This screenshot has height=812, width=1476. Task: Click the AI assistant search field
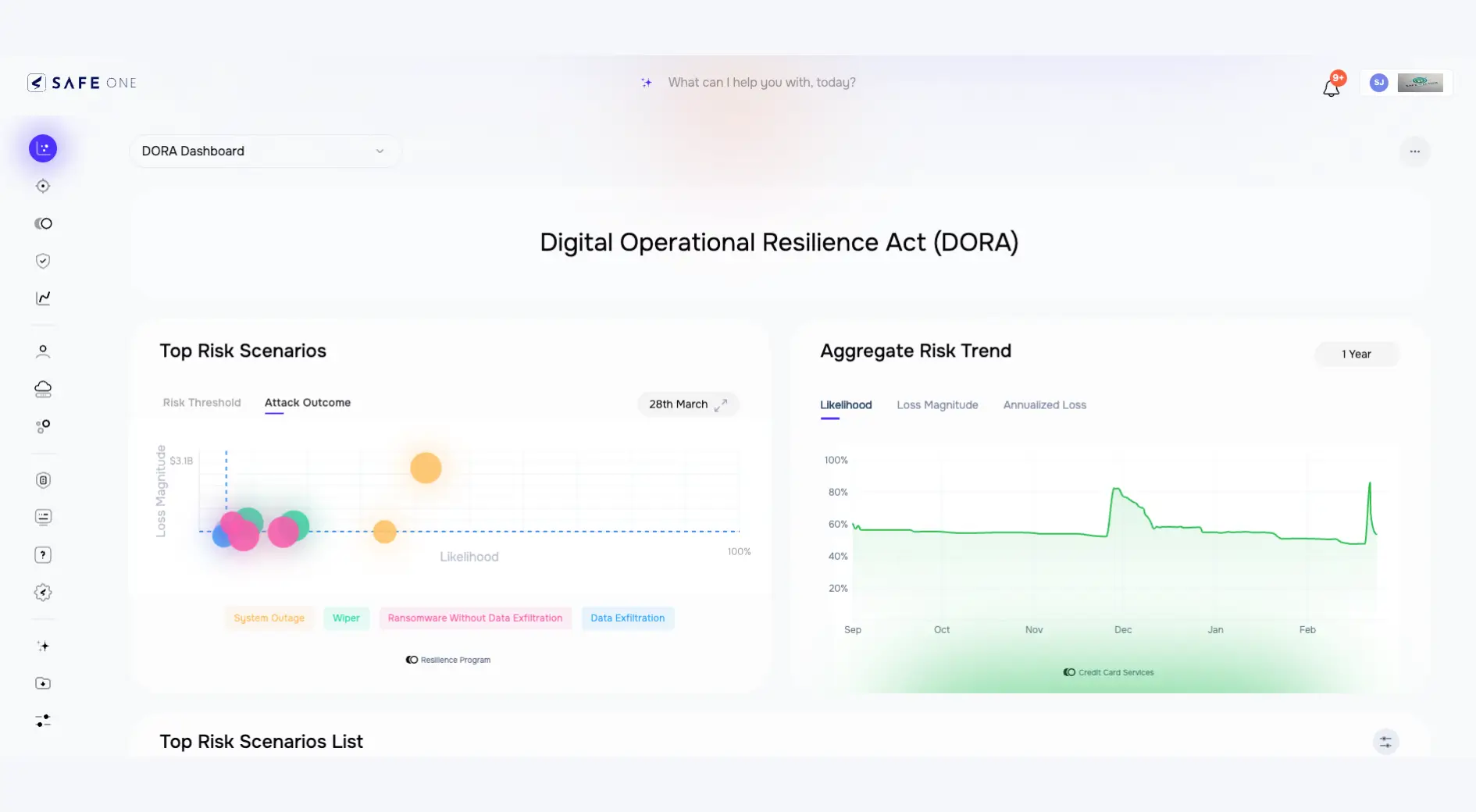pos(761,83)
